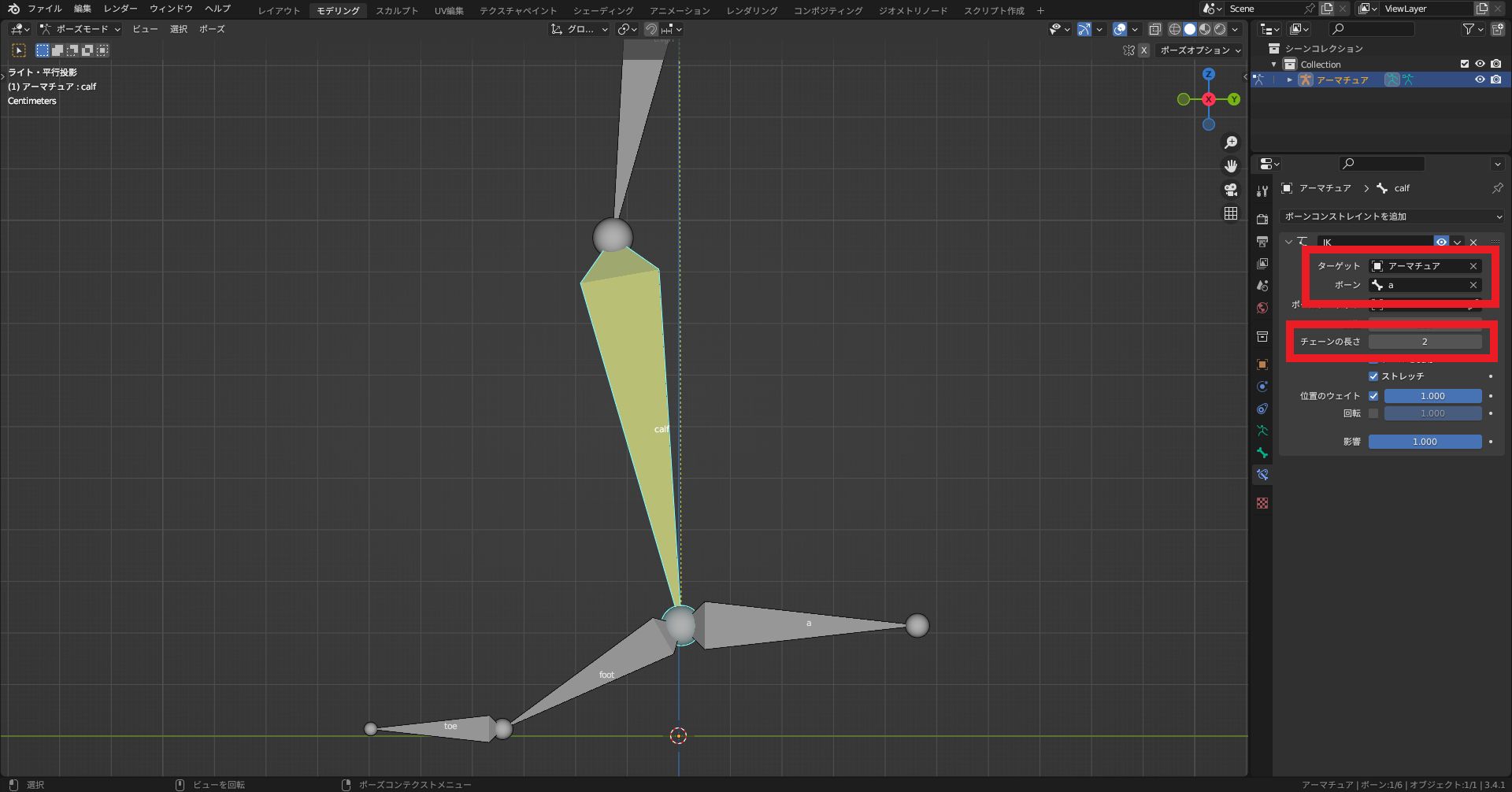The height and width of the screenshot is (792, 1512).
Task: Open Physics properties in the sidebar
Action: (1262, 409)
